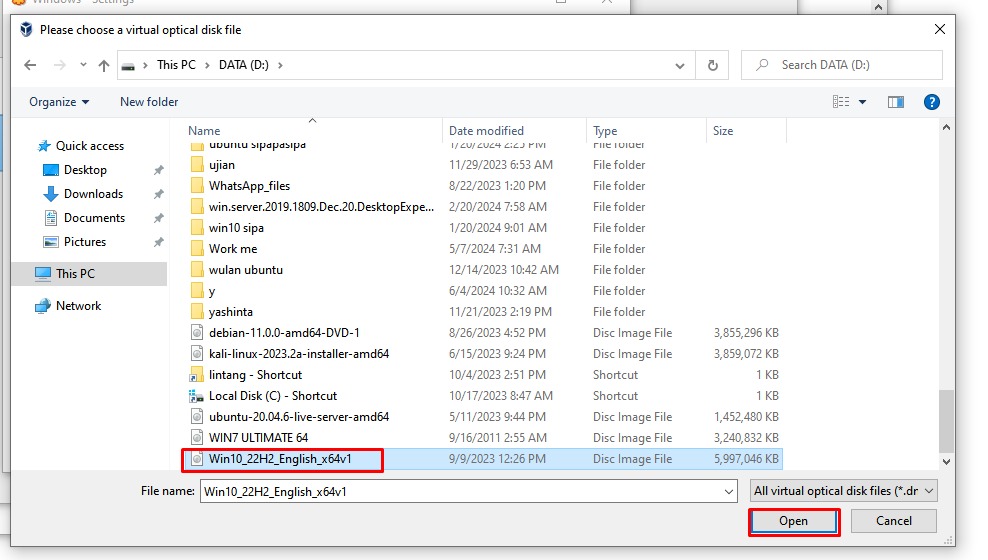The width and height of the screenshot is (988, 560).
Task: Select ubuntu-20.04.6-live-server-amd64 file
Action: pos(299,417)
